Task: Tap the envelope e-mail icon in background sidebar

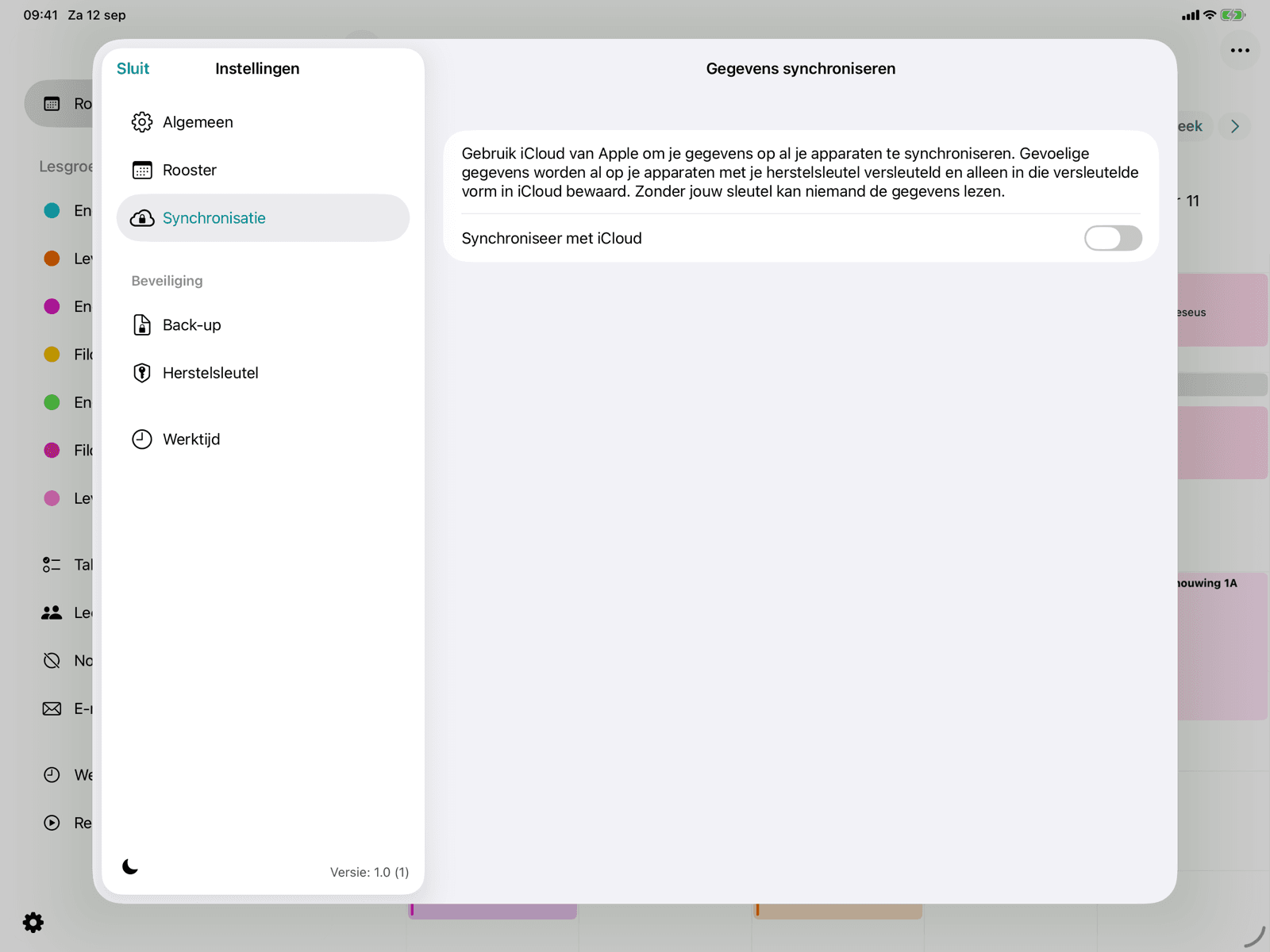Action: [52, 708]
